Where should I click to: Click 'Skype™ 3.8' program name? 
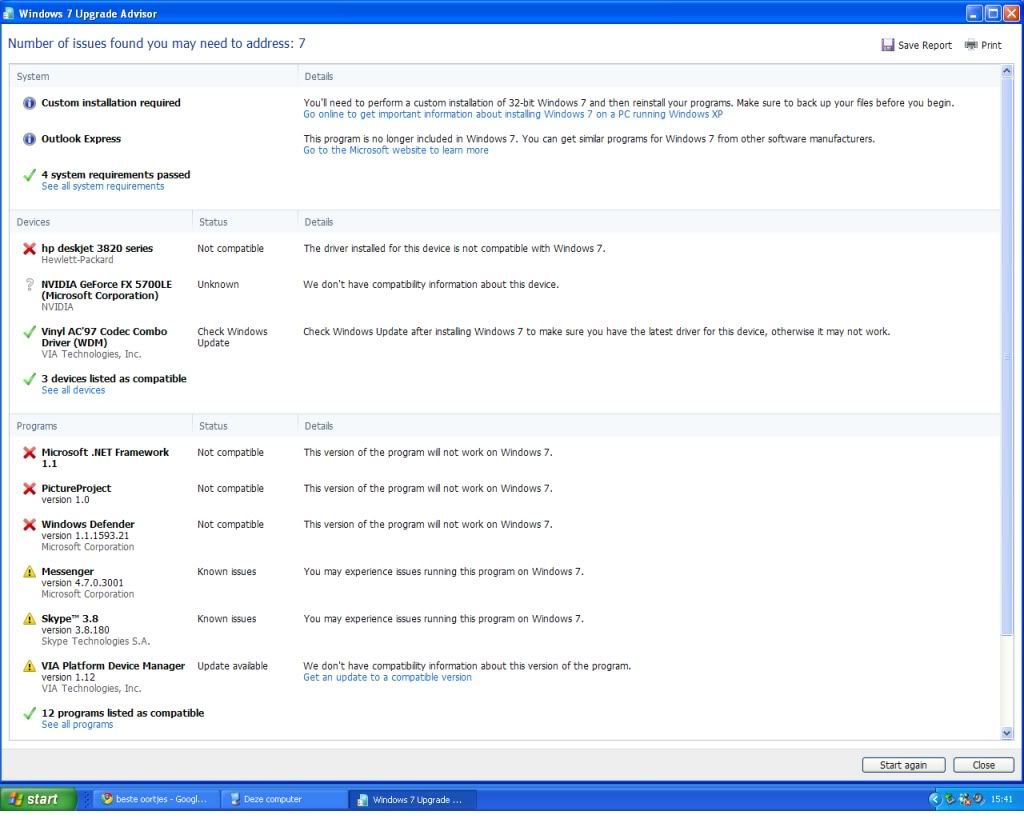69,618
